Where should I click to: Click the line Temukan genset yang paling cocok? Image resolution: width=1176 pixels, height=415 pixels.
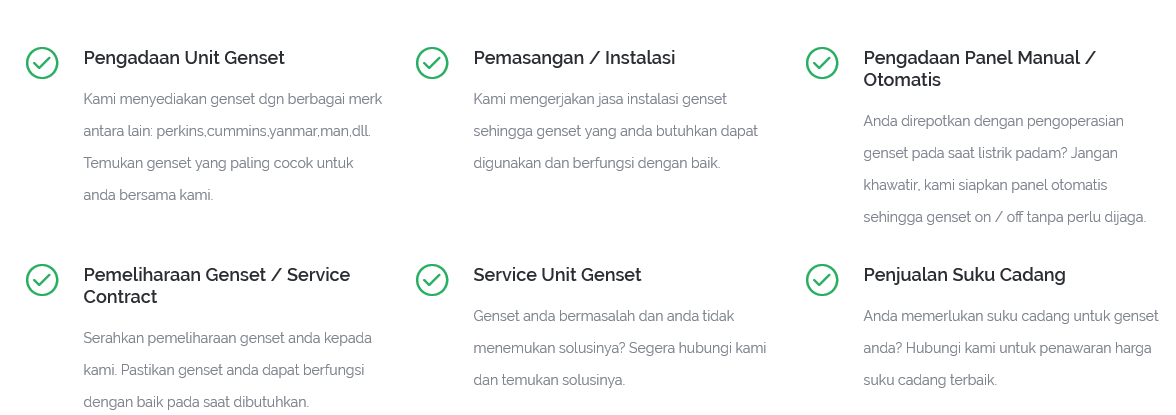(x=218, y=163)
